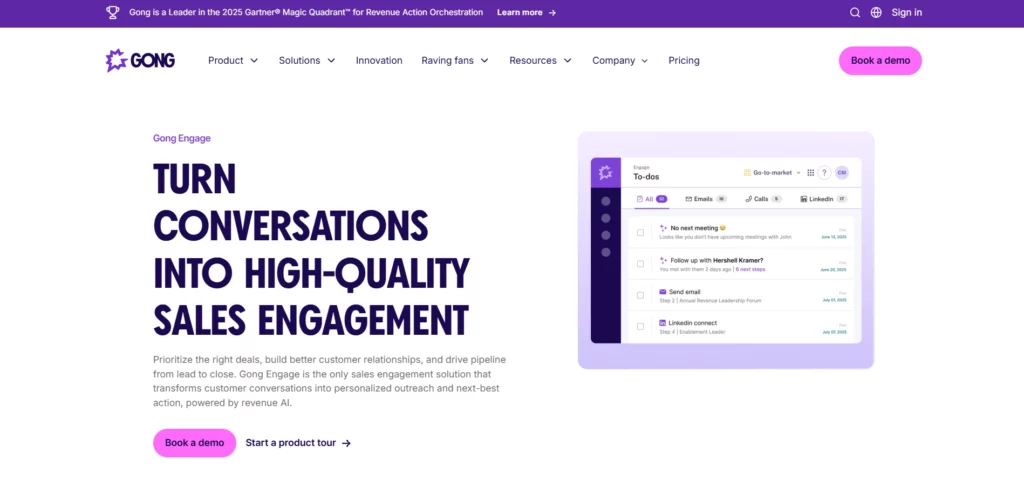The image size is (1024, 493).
Task: Click the Learn more link in the banner
Action: 526,12
